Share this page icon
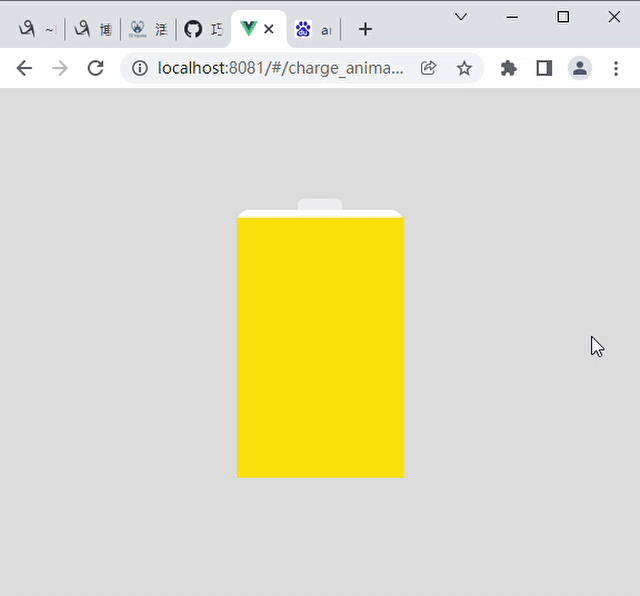 pyautogui.click(x=428, y=68)
